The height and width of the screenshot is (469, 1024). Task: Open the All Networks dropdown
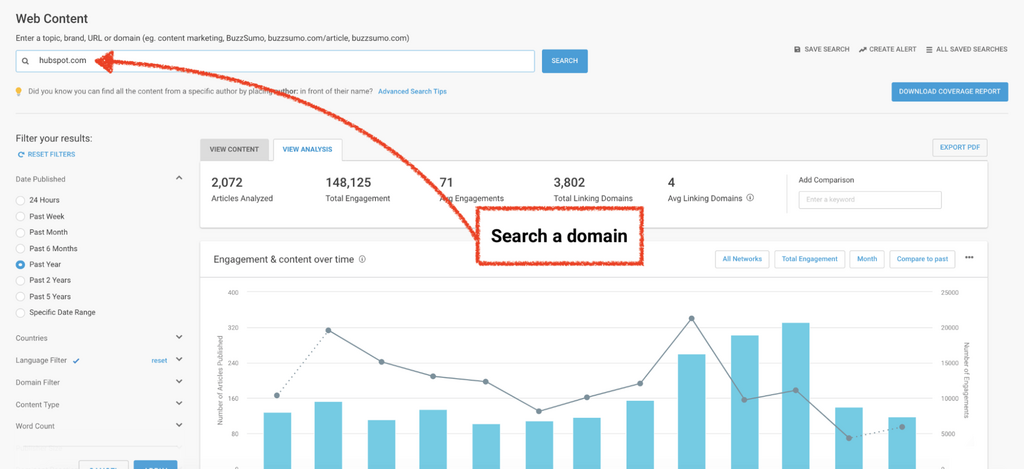pos(741,259)
